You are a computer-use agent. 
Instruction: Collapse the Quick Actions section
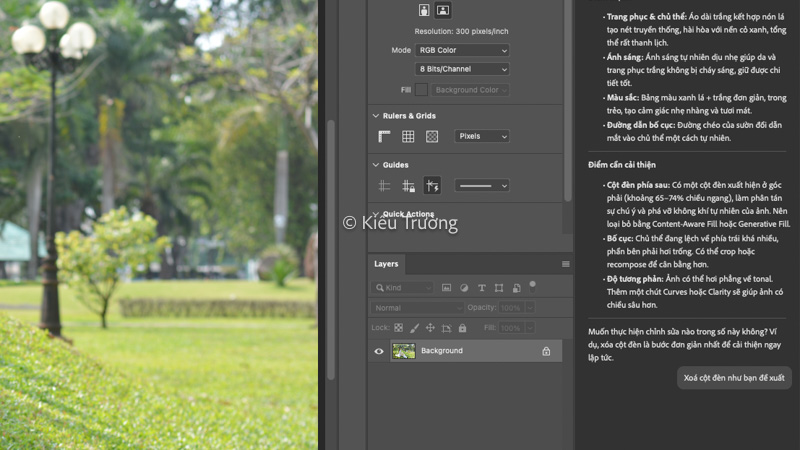click(376, 214)
